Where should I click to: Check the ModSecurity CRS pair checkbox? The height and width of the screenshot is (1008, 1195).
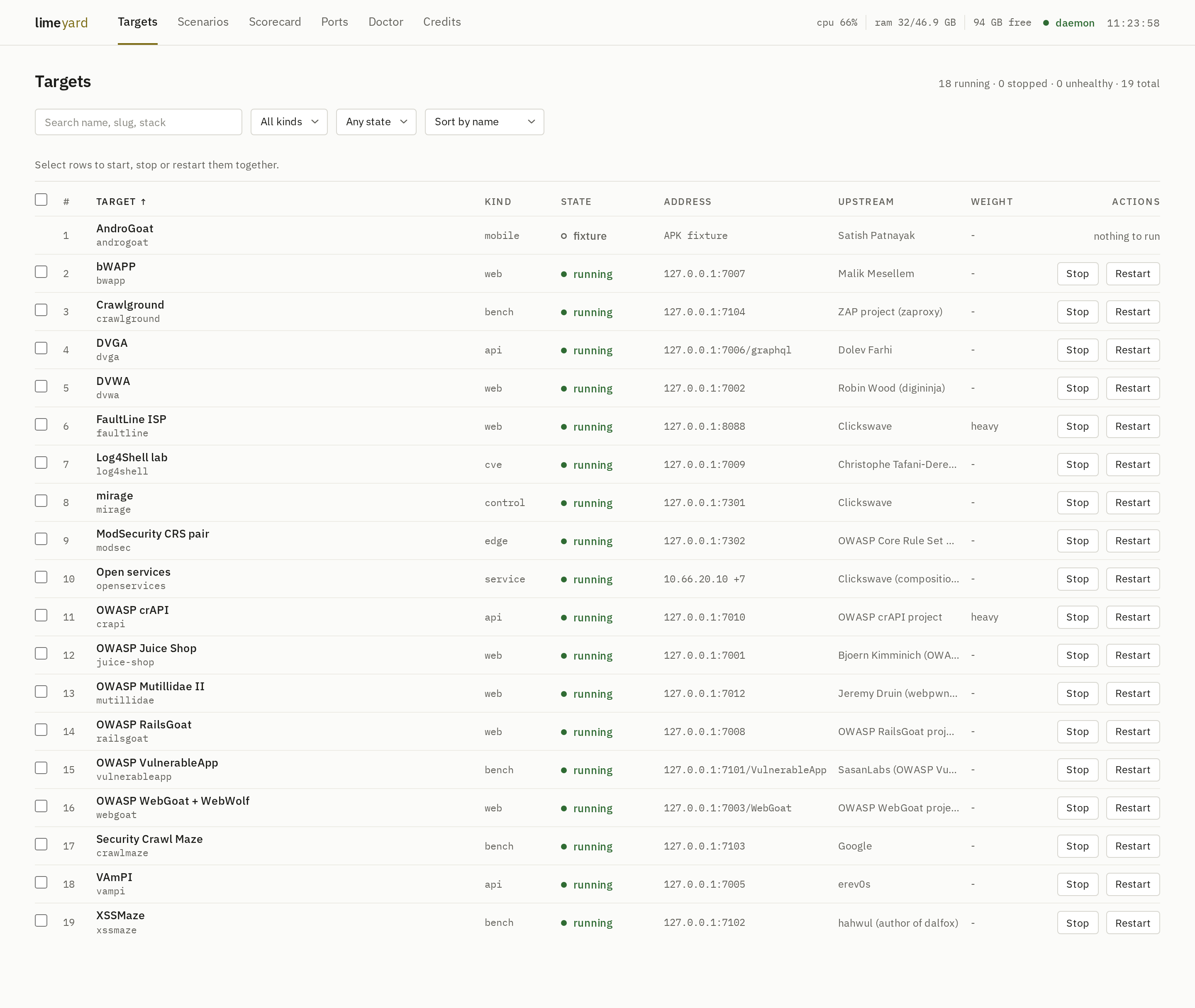(x=41, y=539)
